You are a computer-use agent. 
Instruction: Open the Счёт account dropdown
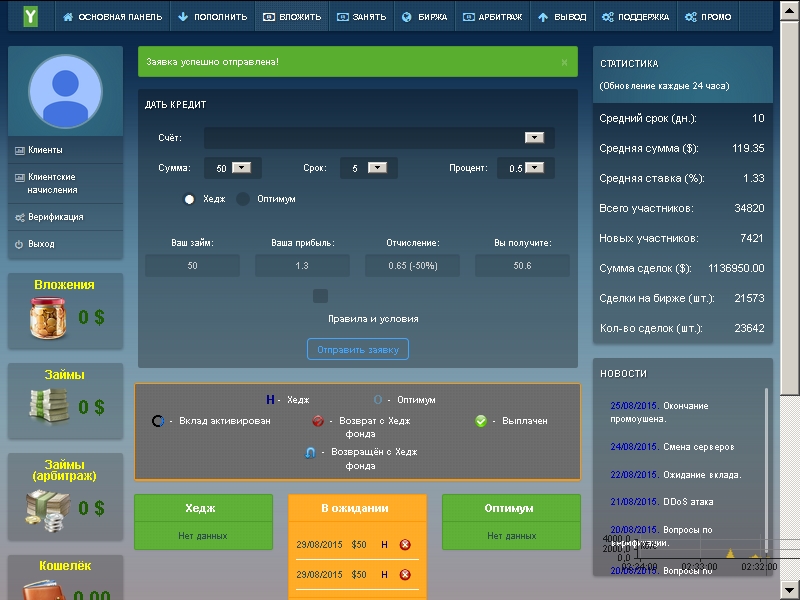point(534,138)
